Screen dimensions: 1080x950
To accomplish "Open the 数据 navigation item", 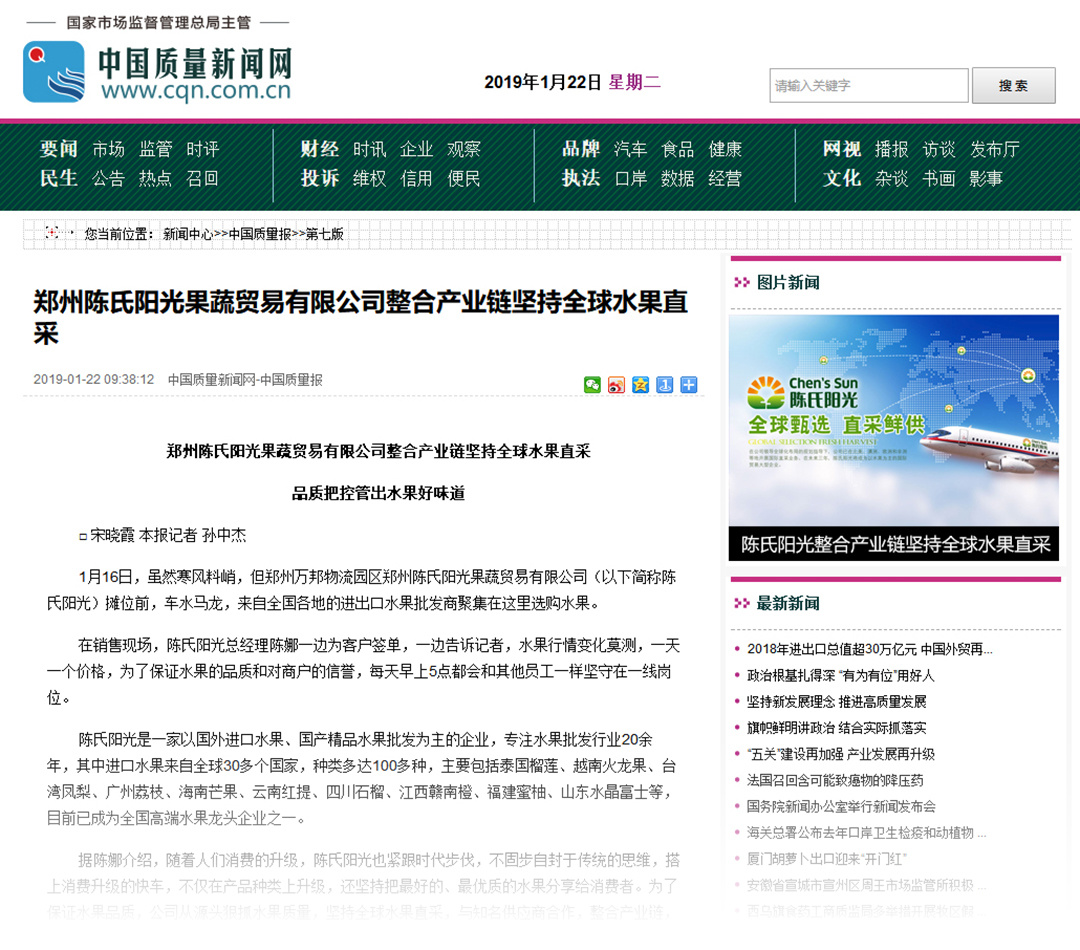I will [678, 178].
